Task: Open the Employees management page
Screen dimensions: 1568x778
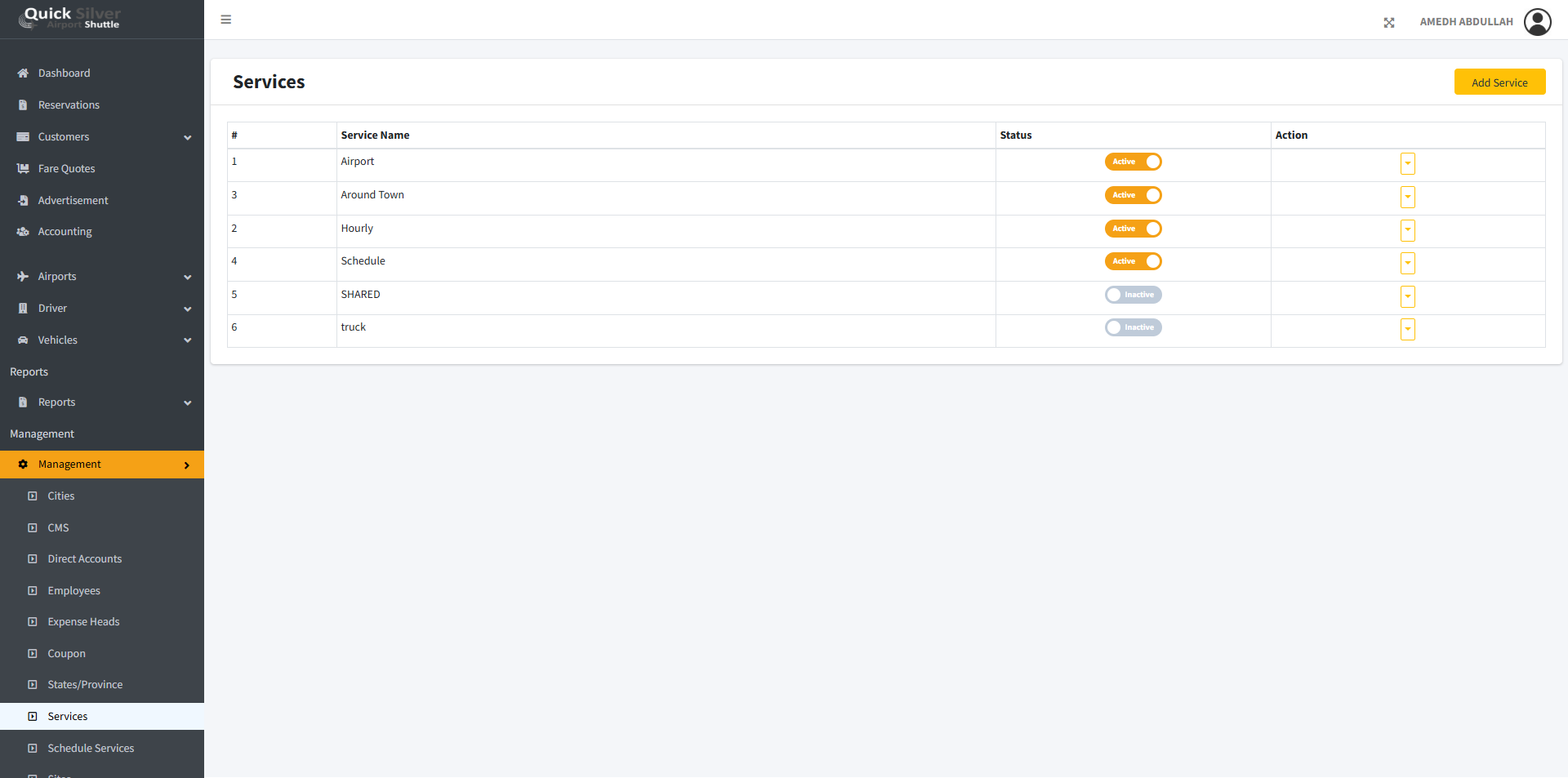Action: 73,591
